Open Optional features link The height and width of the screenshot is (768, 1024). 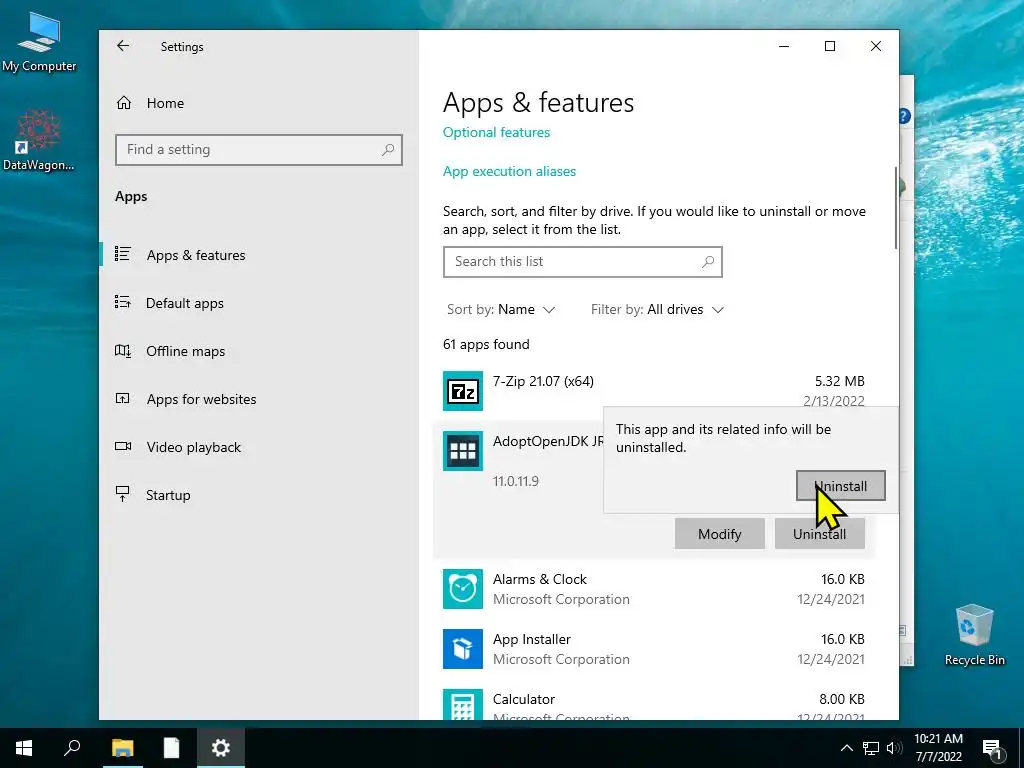(496, 133)
